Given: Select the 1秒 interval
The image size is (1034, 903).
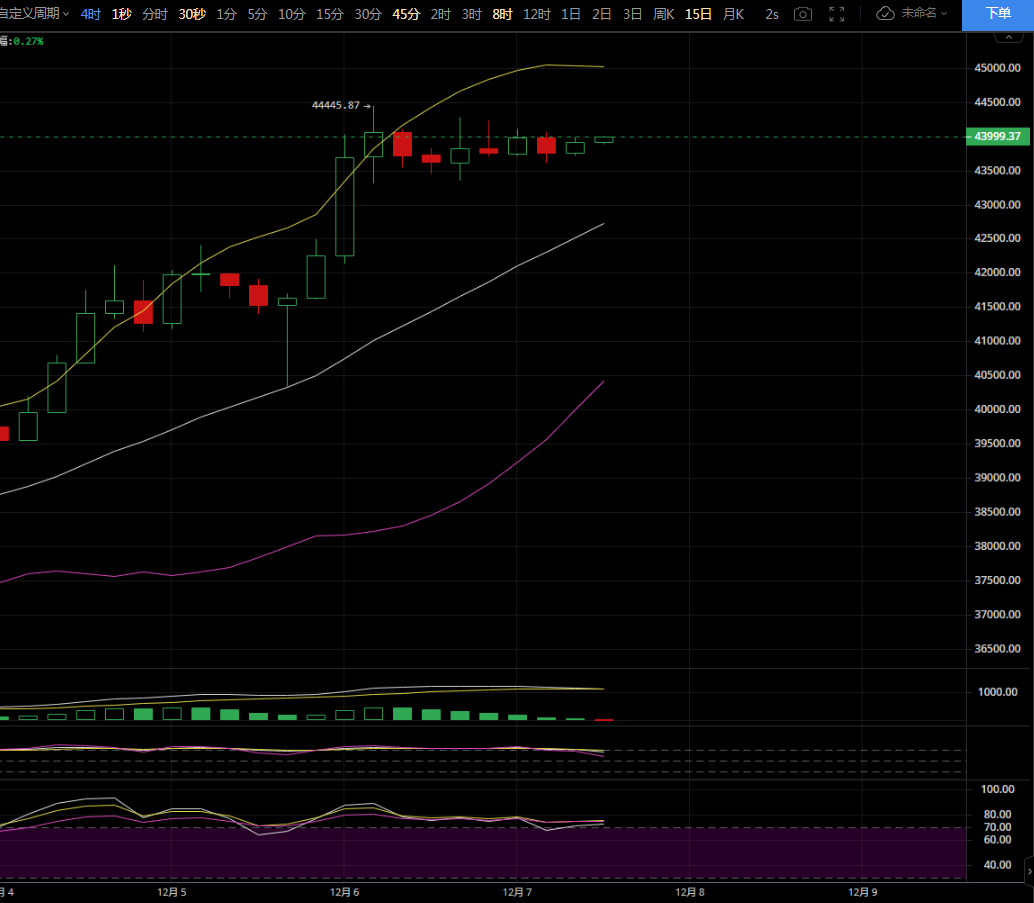Looking at the screenshot, I should pos(121,14).
